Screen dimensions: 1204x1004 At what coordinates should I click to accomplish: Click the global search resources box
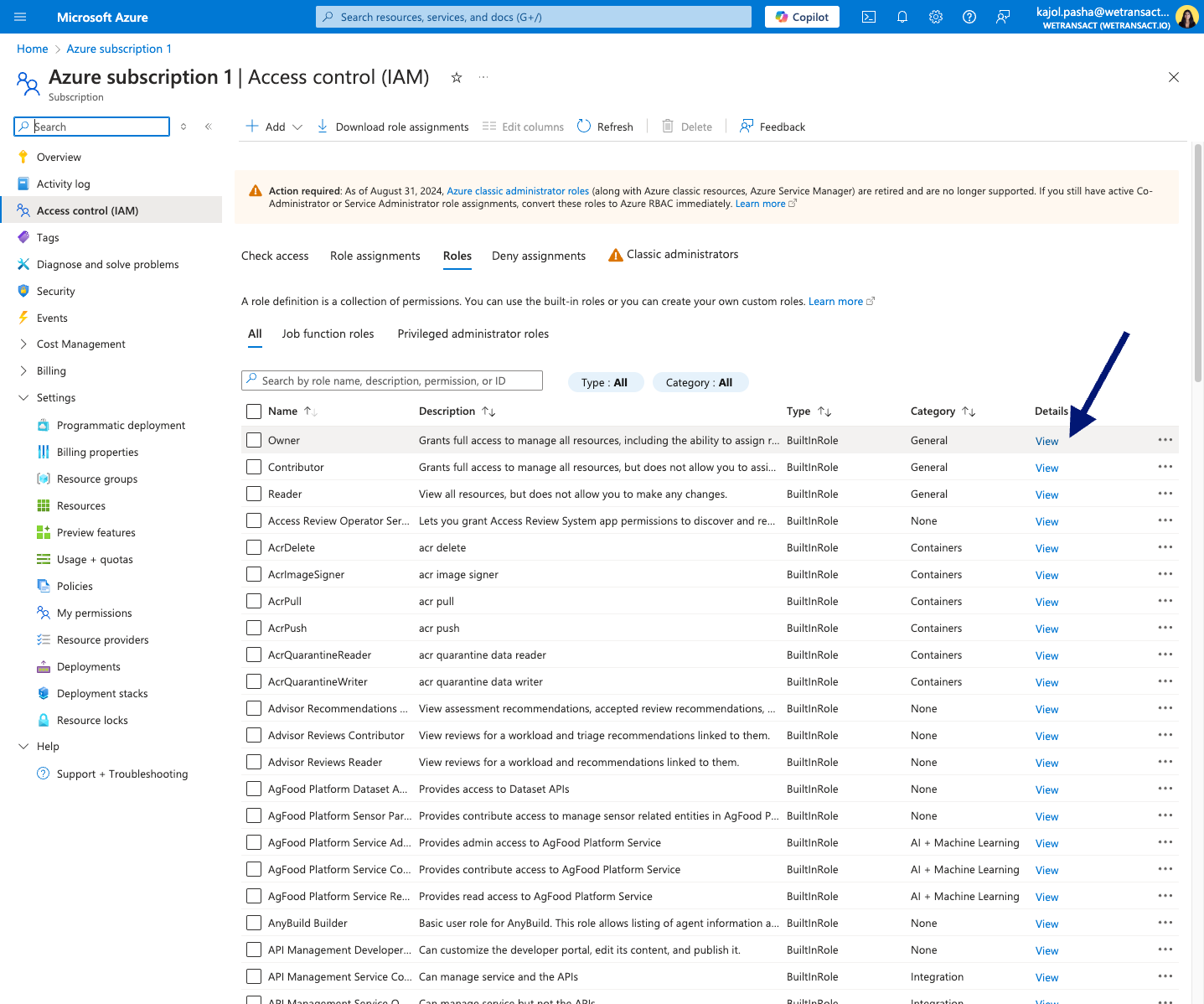coord(534,17)
